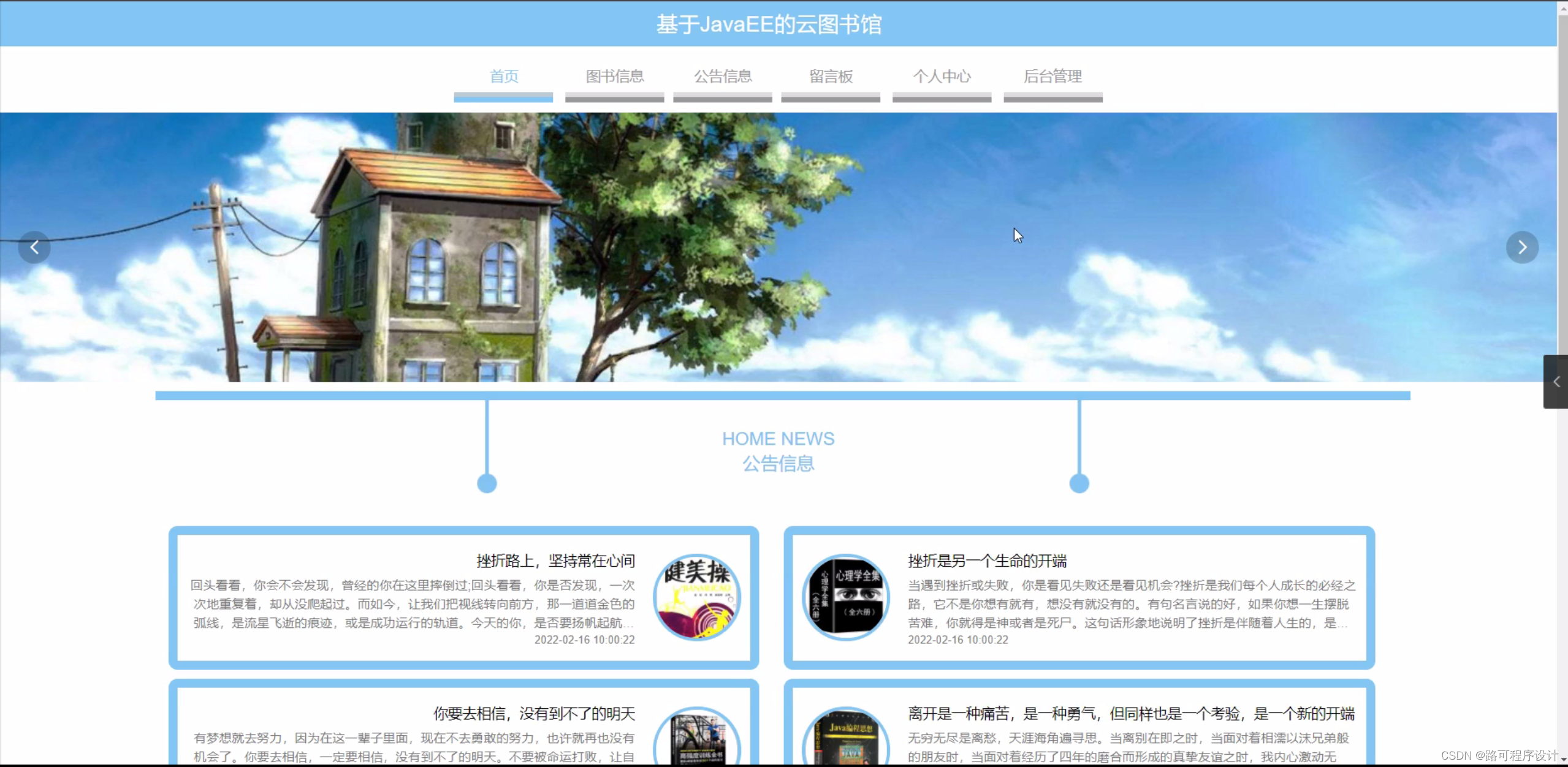
Task: Open the news 挫折路上，坚持常在心间
Action: 555,561
